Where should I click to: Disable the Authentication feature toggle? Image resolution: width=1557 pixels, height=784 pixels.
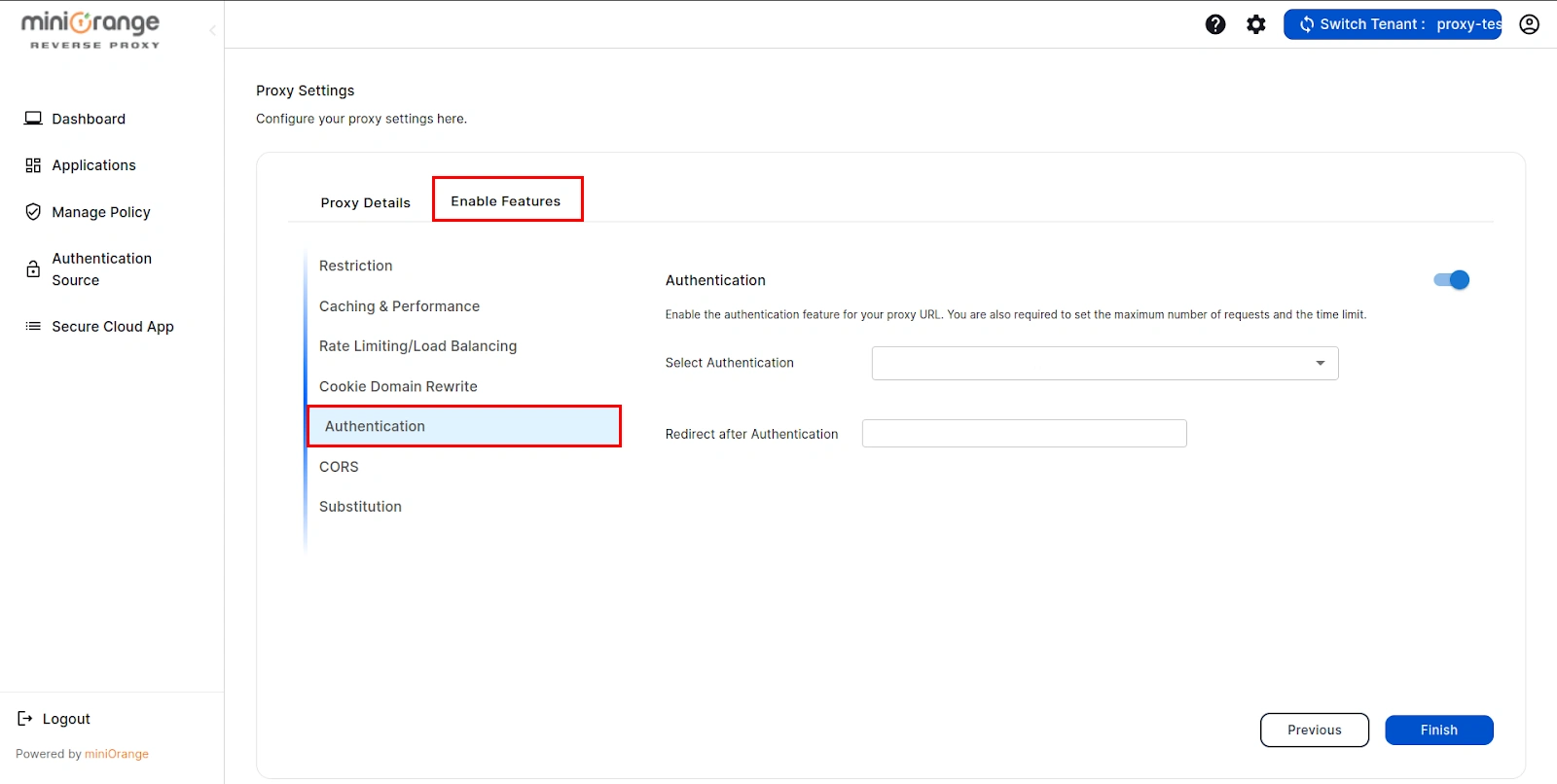pos(1451,280)
